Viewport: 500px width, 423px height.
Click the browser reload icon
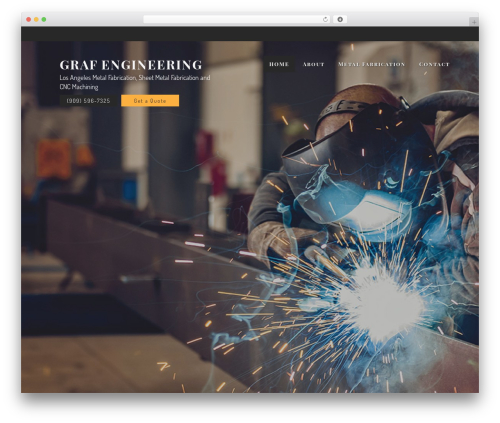click(325, 19)
